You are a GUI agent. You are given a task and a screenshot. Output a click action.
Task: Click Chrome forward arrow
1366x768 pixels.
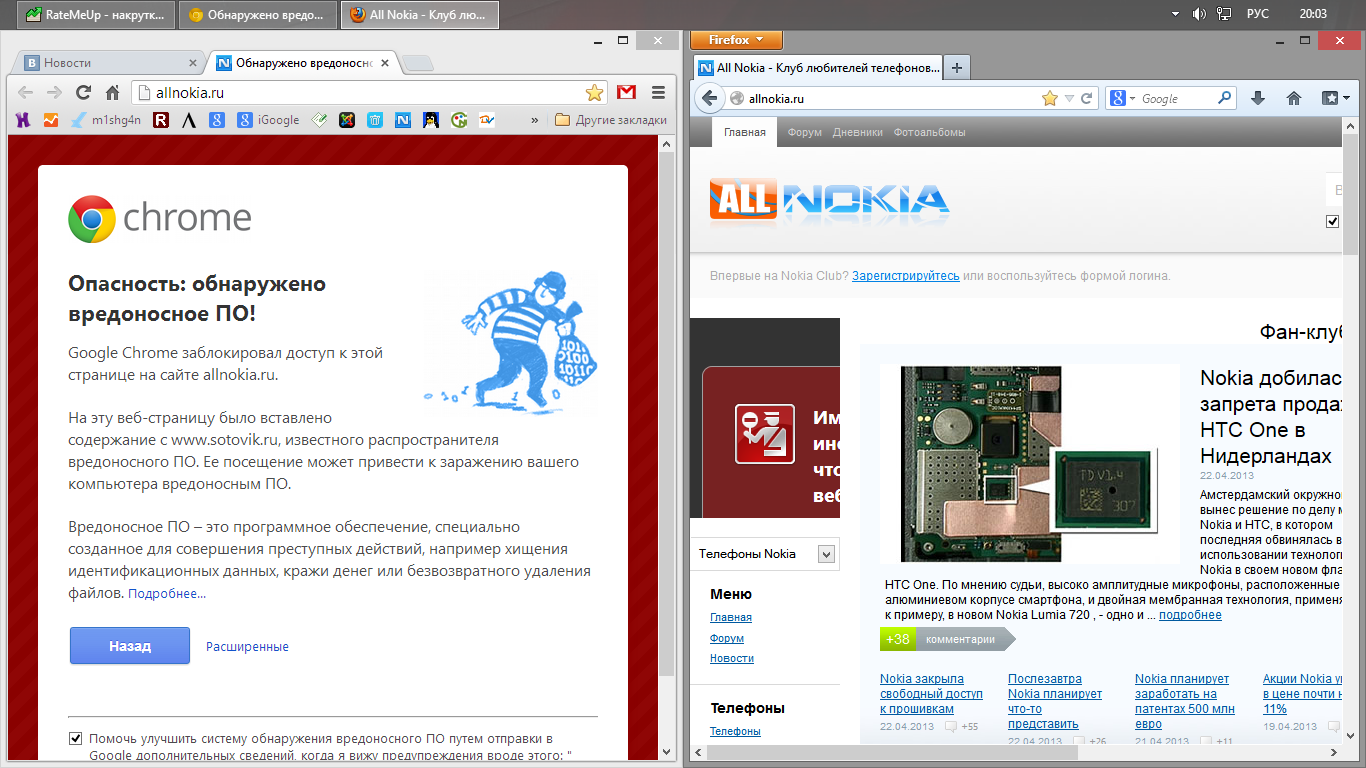pos(54,93)
